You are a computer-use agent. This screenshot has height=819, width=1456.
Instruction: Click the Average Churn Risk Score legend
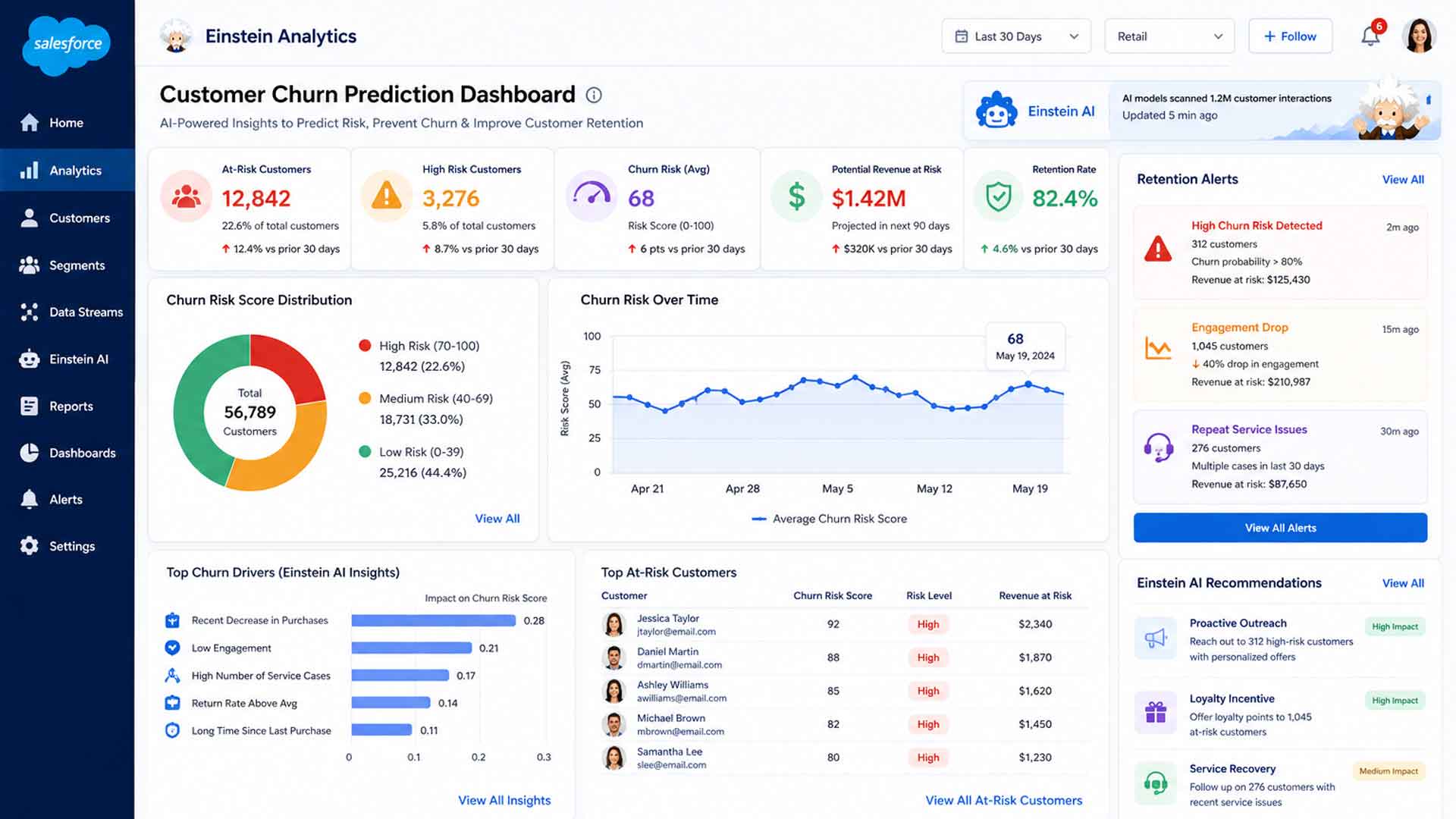click(x=829, y=519)
